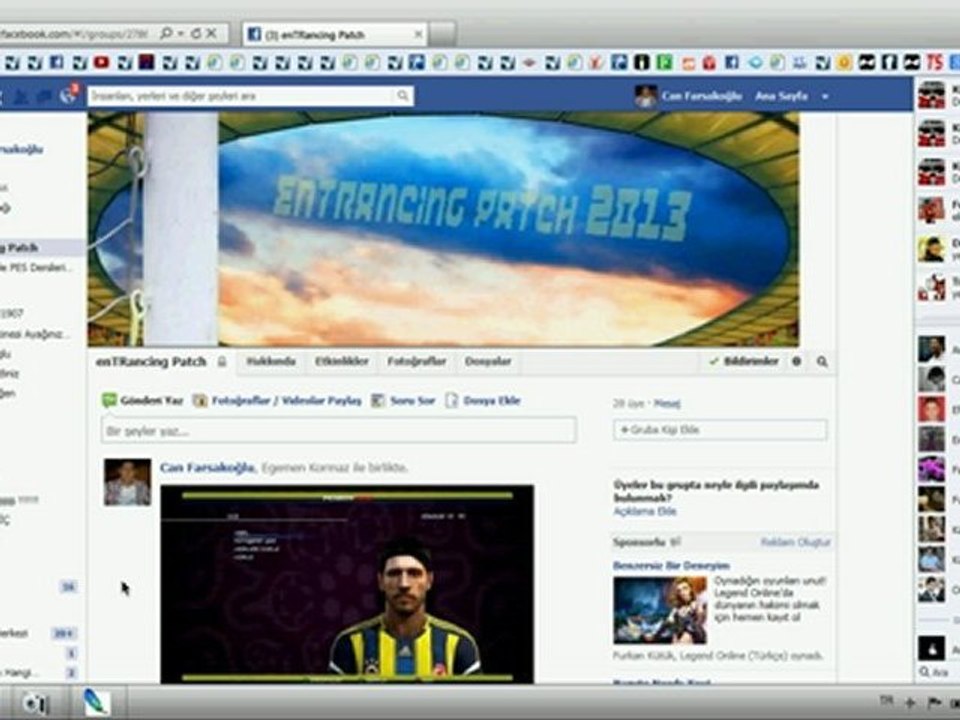
Task: Click the browser address bar URL
Action: 73,34
